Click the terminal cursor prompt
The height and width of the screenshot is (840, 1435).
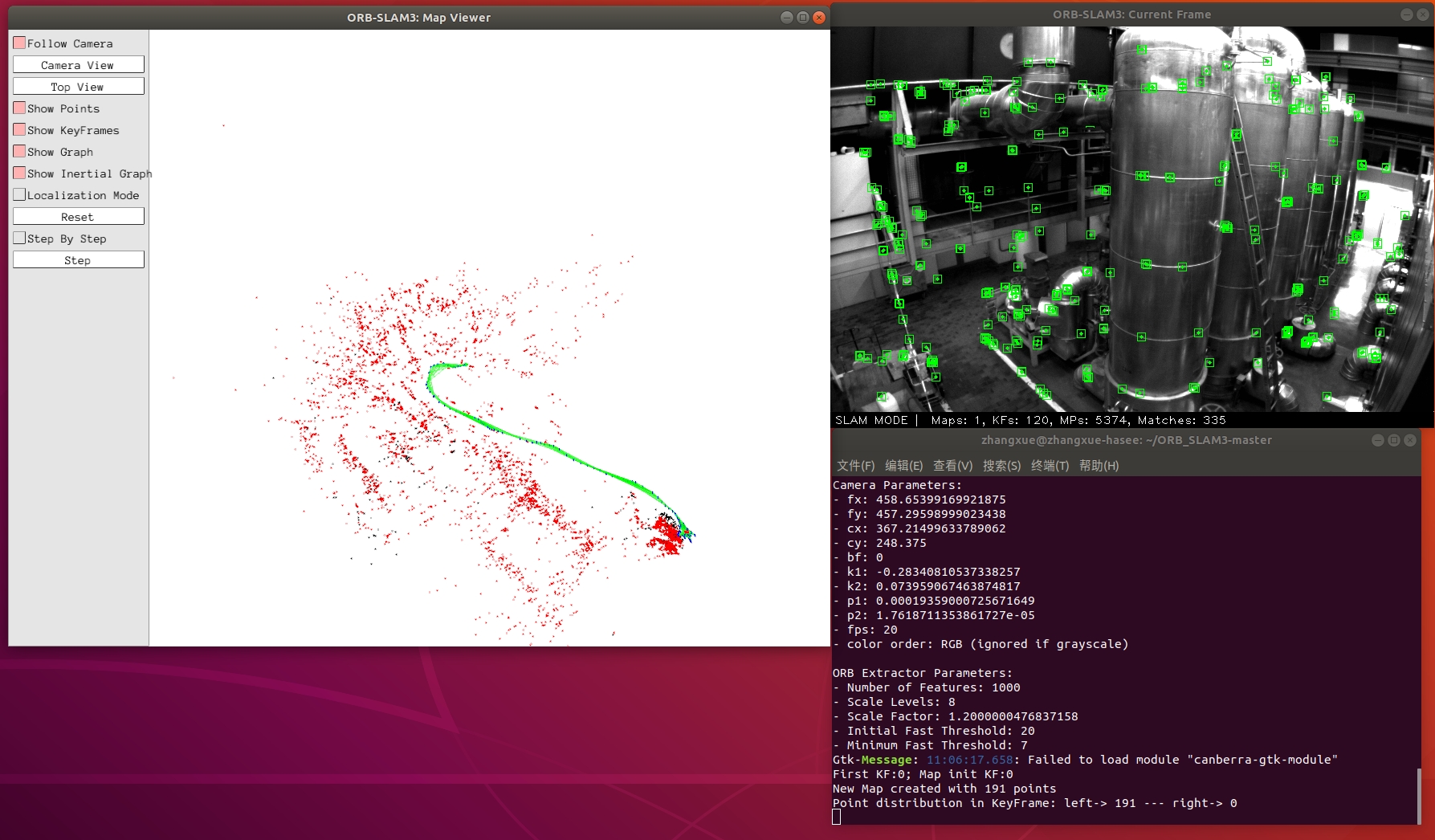pos(837,817)
